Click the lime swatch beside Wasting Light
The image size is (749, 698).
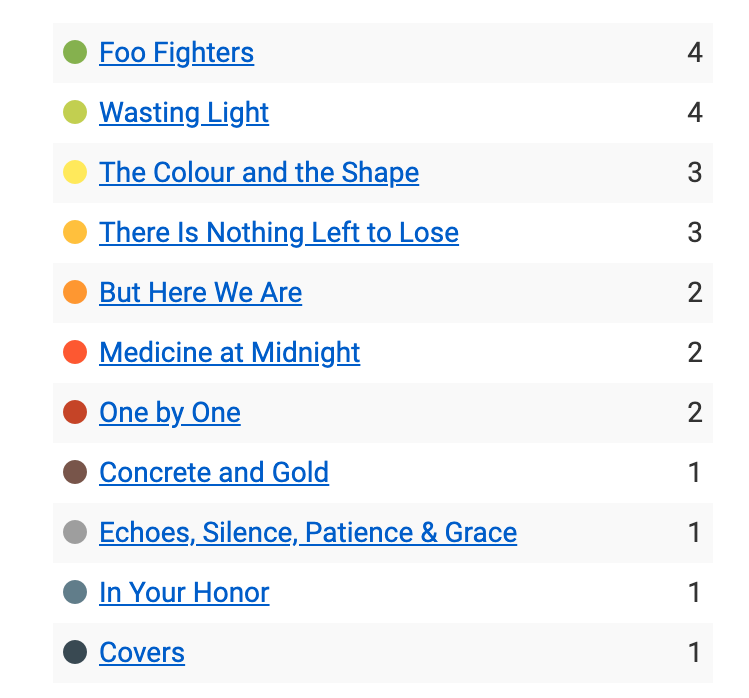point(75,112)
